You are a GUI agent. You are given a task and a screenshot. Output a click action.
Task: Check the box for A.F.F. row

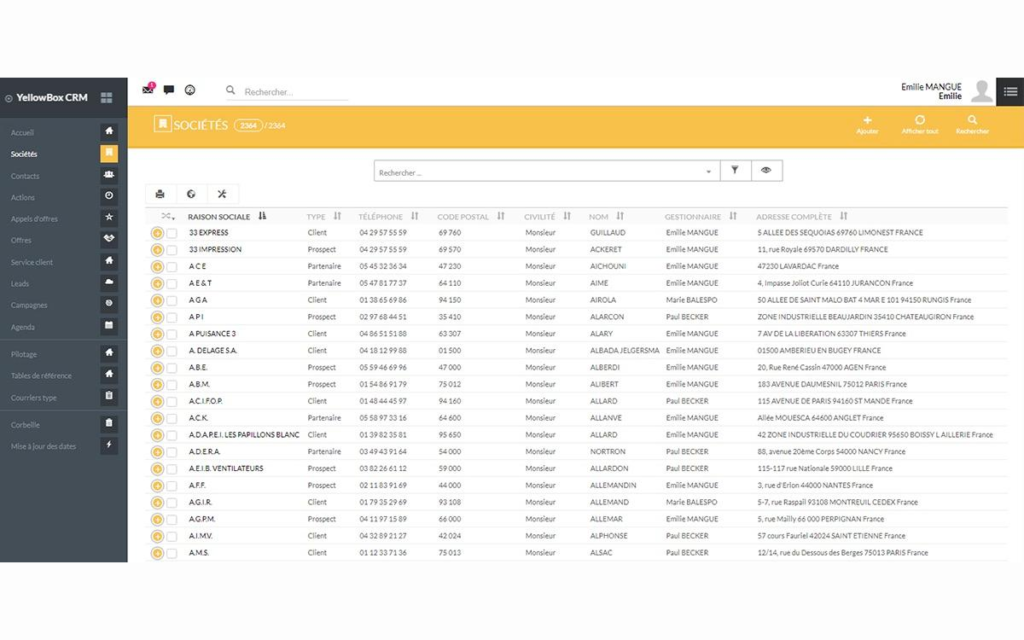coord(172,486)
